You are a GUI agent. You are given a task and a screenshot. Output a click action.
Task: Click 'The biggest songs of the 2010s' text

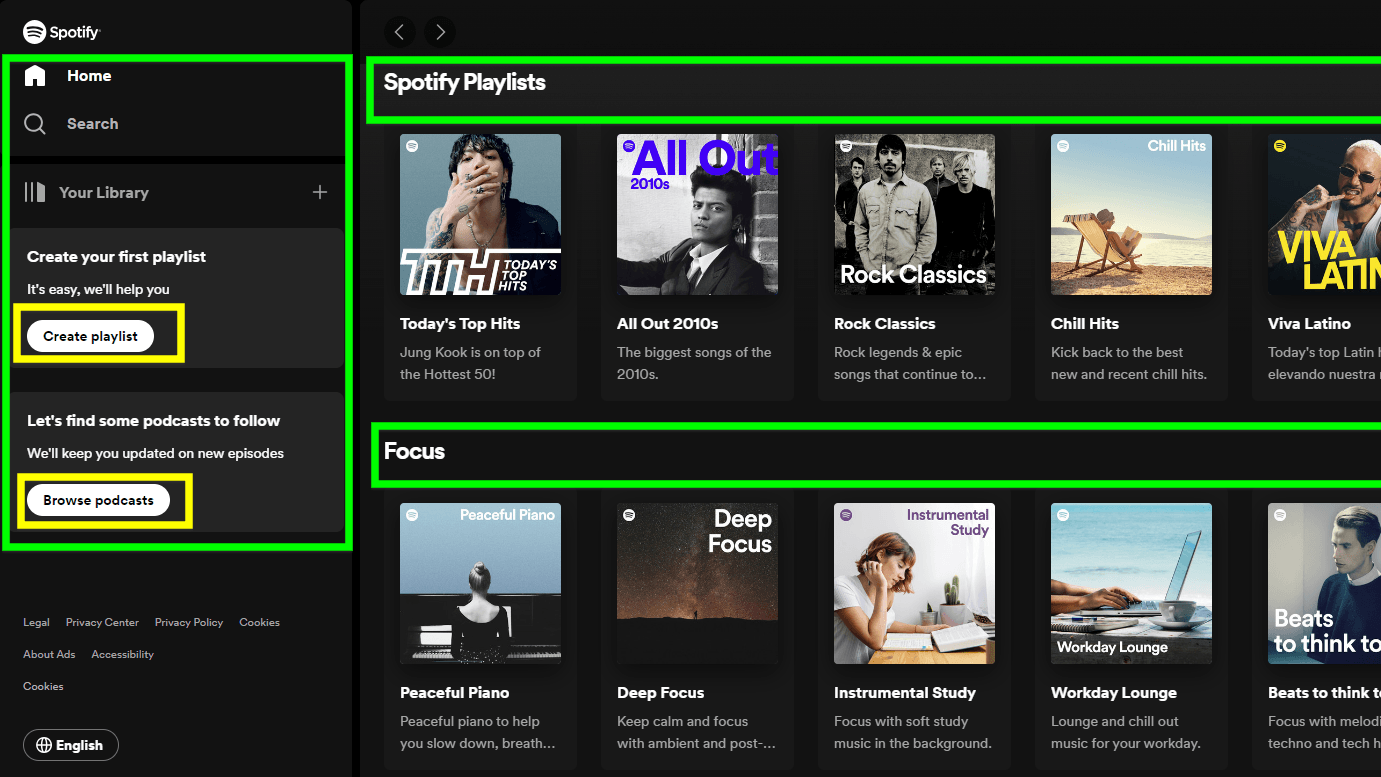[694, 363]
